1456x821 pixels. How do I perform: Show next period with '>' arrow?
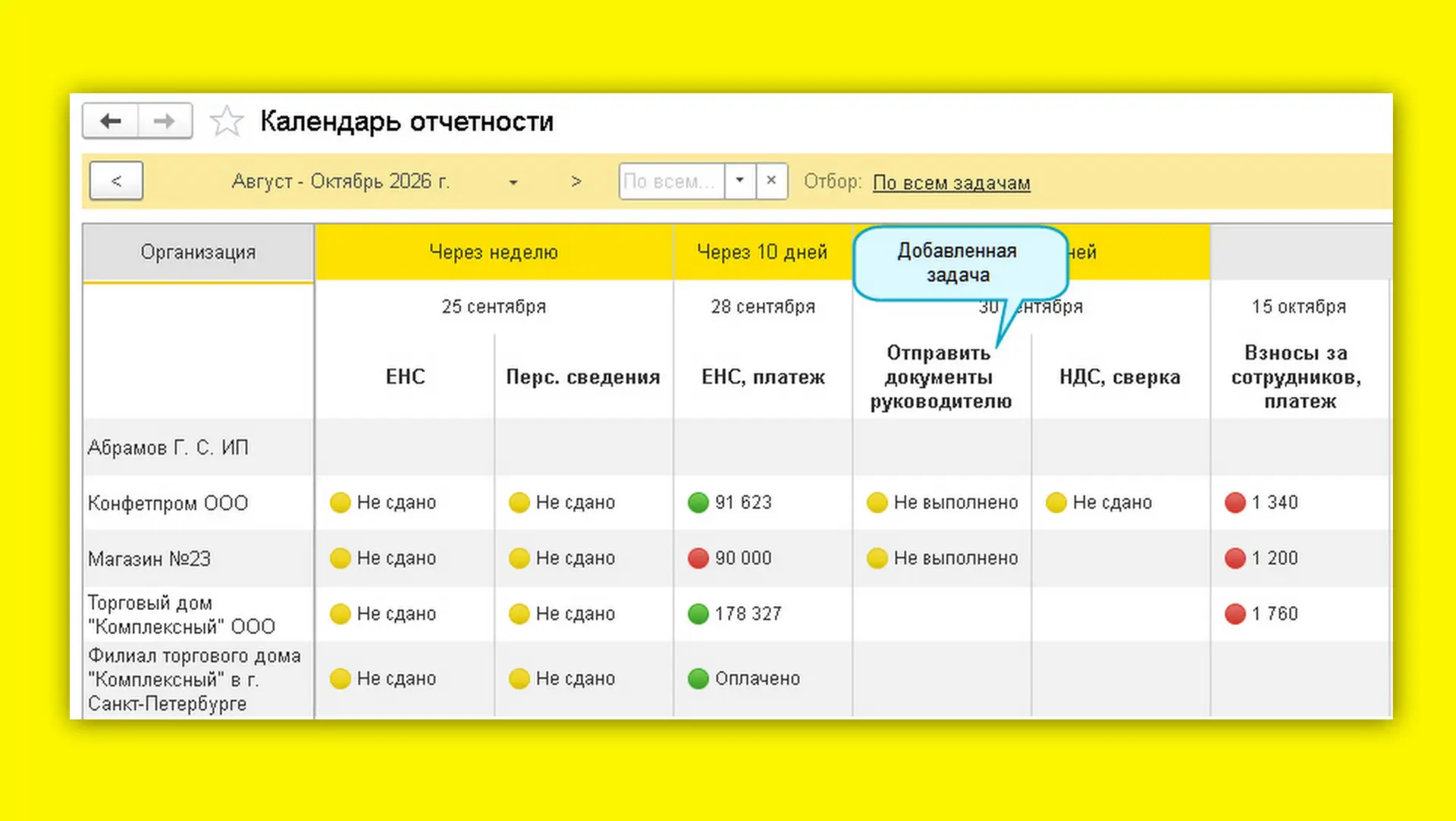576,181
